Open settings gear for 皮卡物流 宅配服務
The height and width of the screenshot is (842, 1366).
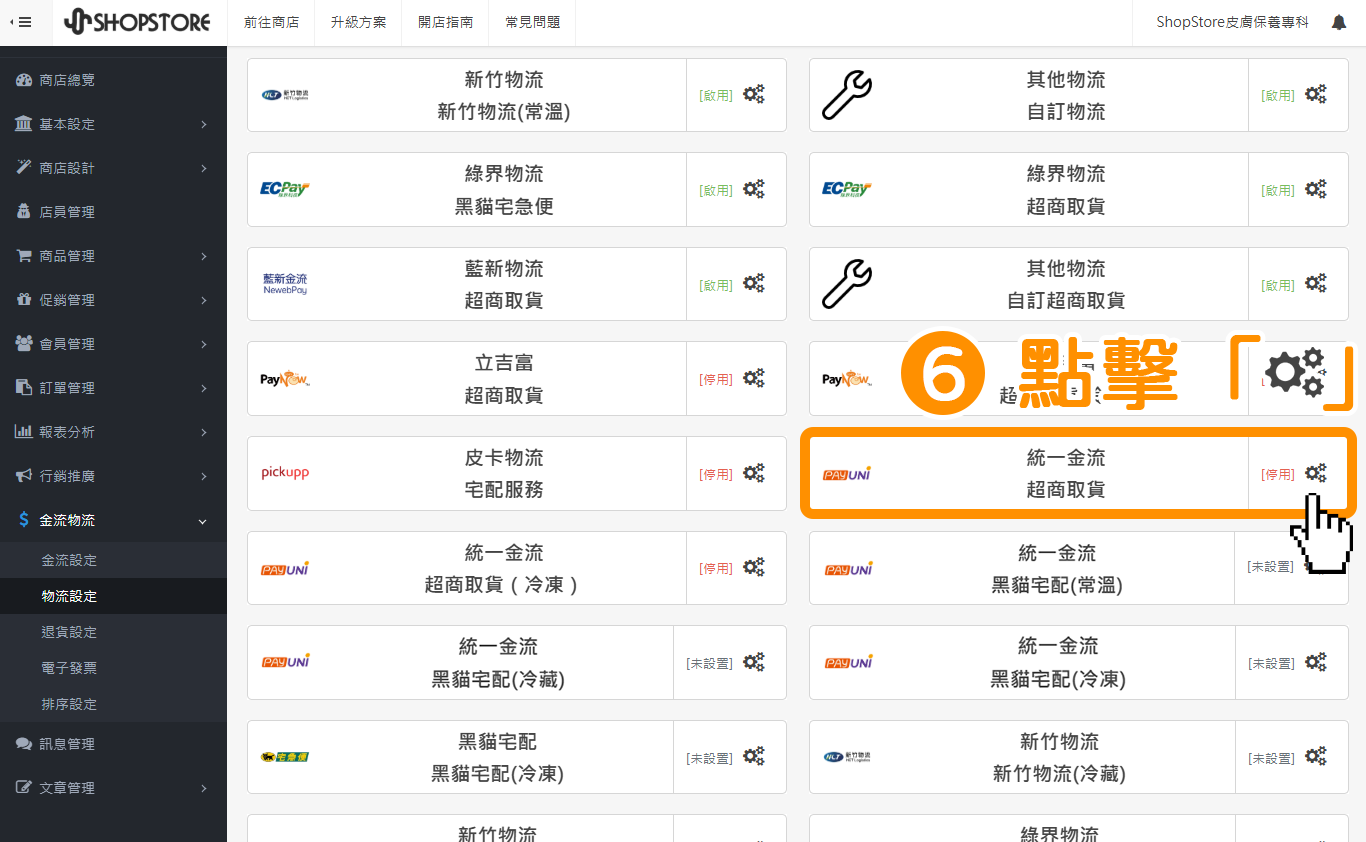click(x=754, y=473)
